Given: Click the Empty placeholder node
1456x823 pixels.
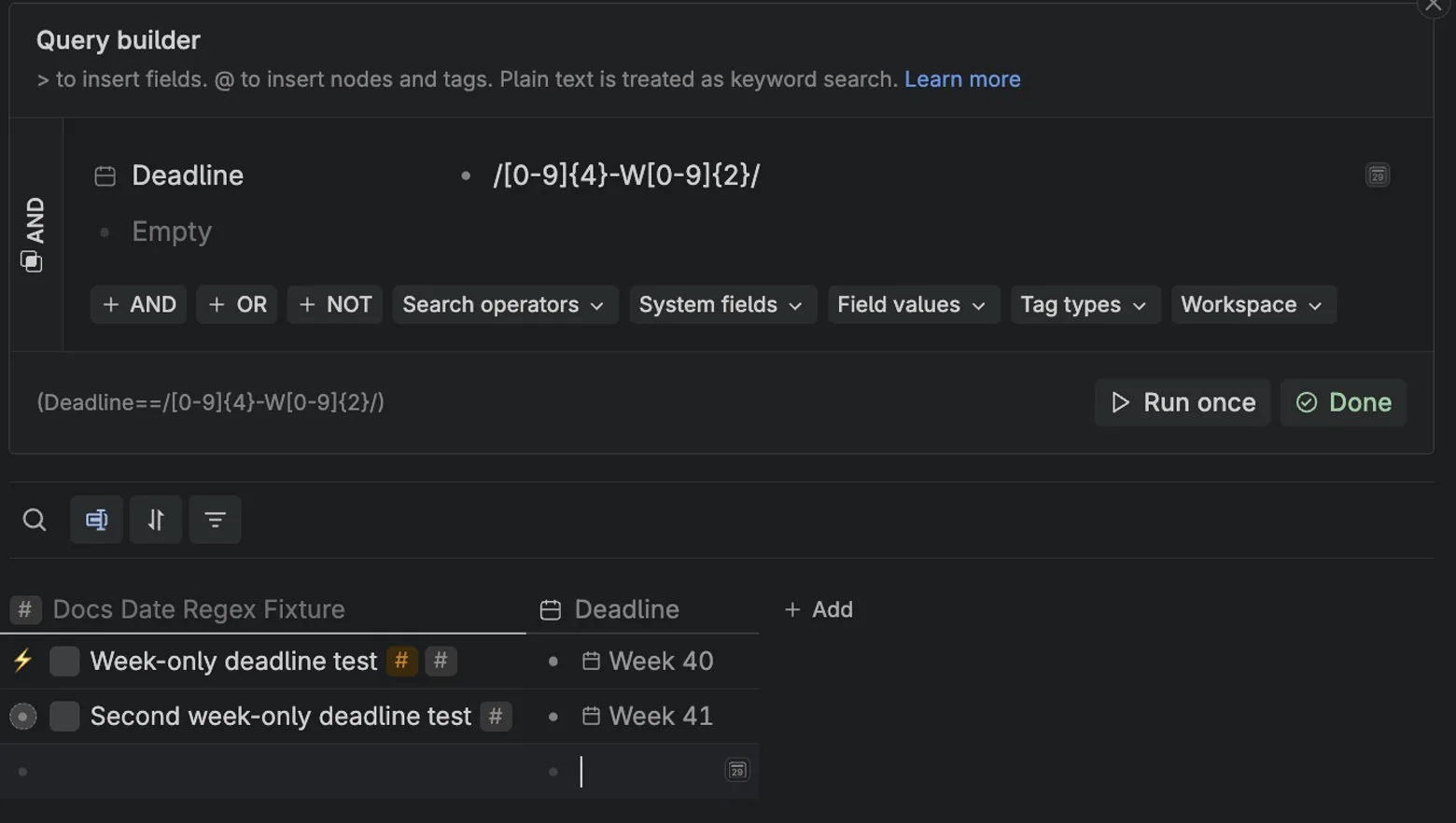Looking at the screenshot, I should click(x=172, y=231).
